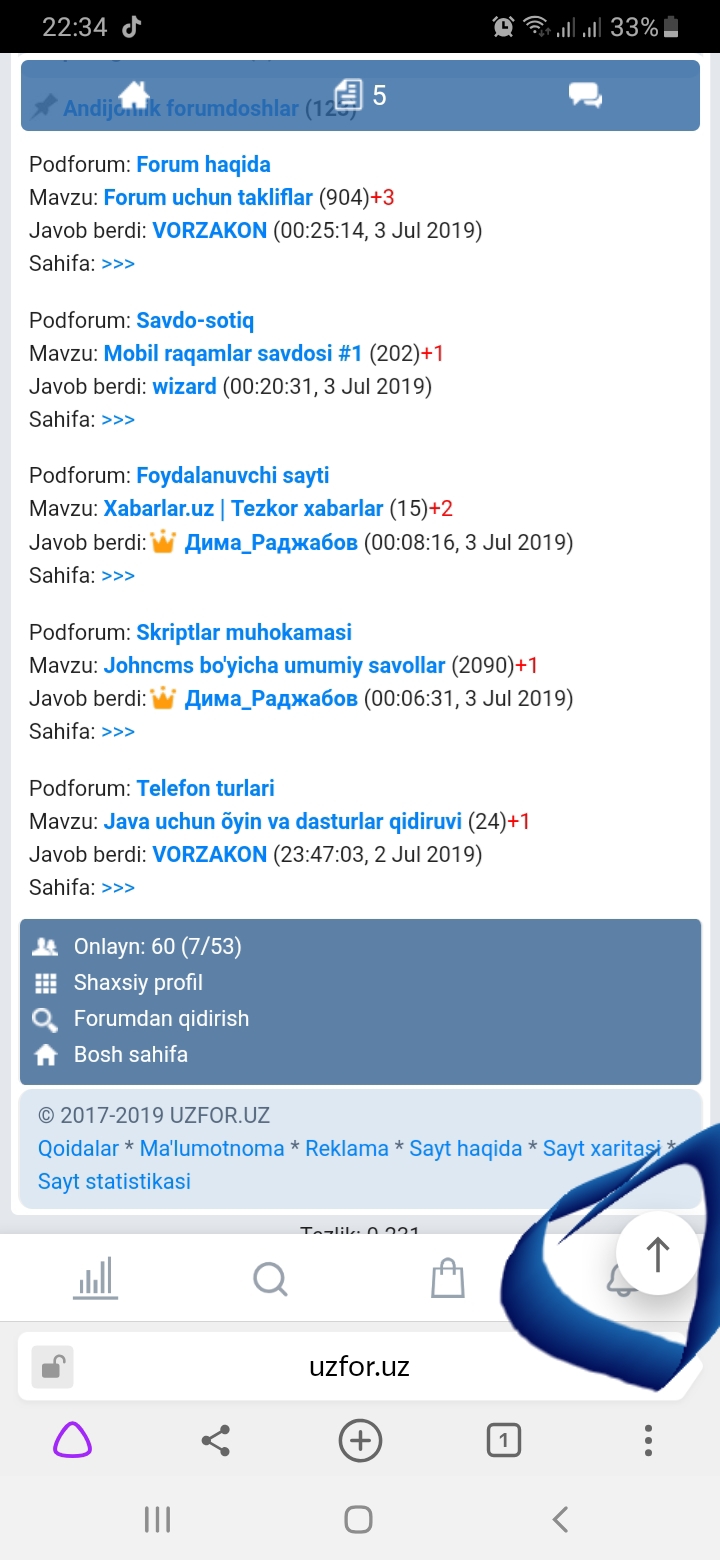Open the unread topics icon showing 5
This screenshot has height=1560, width=720.
349,95
